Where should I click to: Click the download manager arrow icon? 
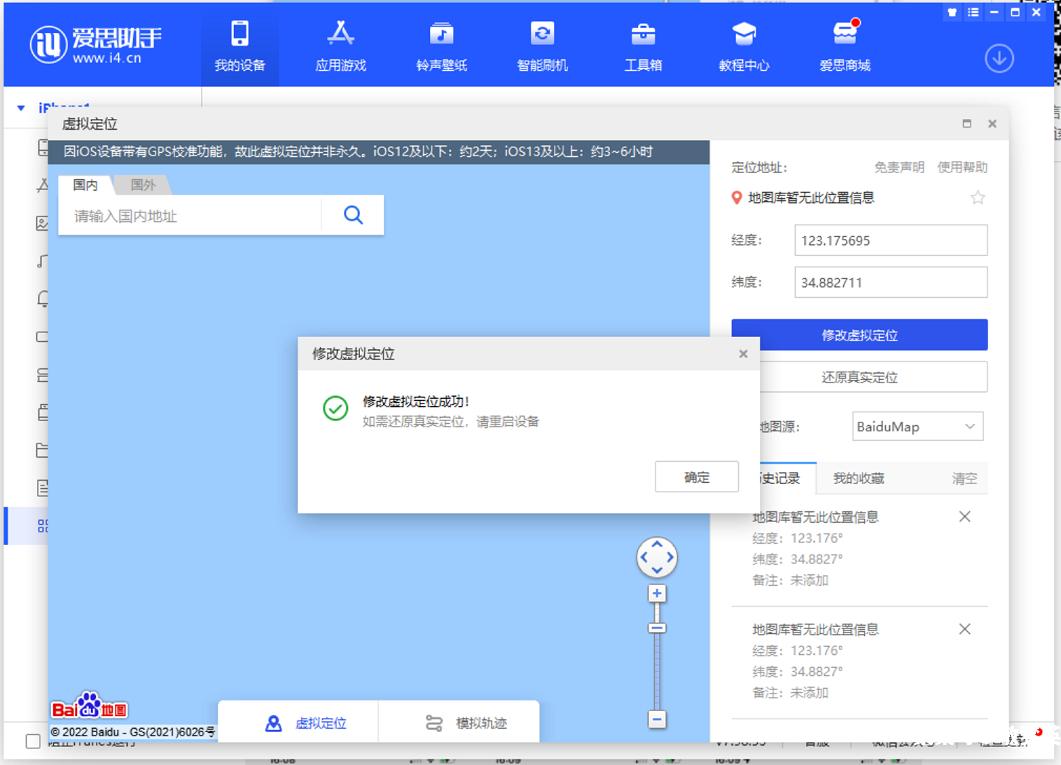tap(999, 59)
